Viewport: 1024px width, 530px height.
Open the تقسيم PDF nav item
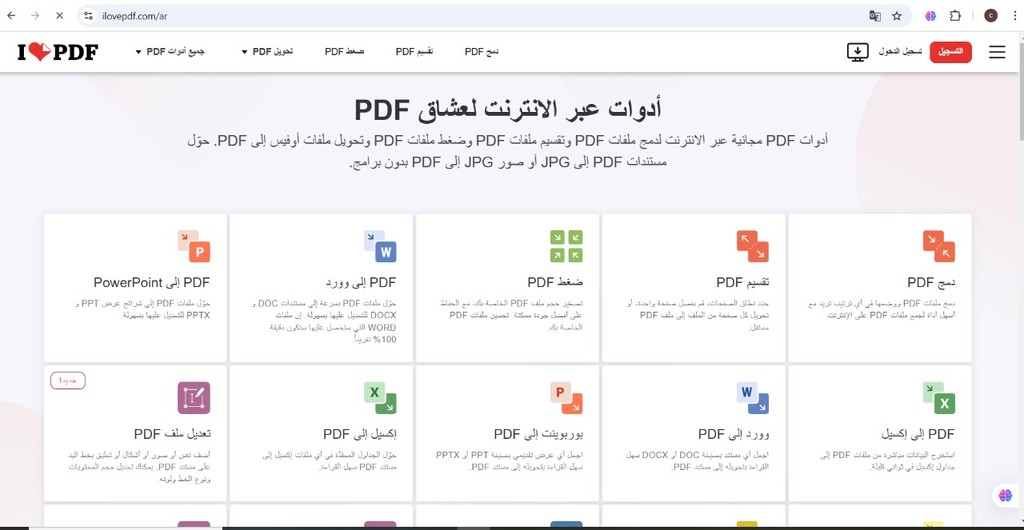(x=415, y=52)
